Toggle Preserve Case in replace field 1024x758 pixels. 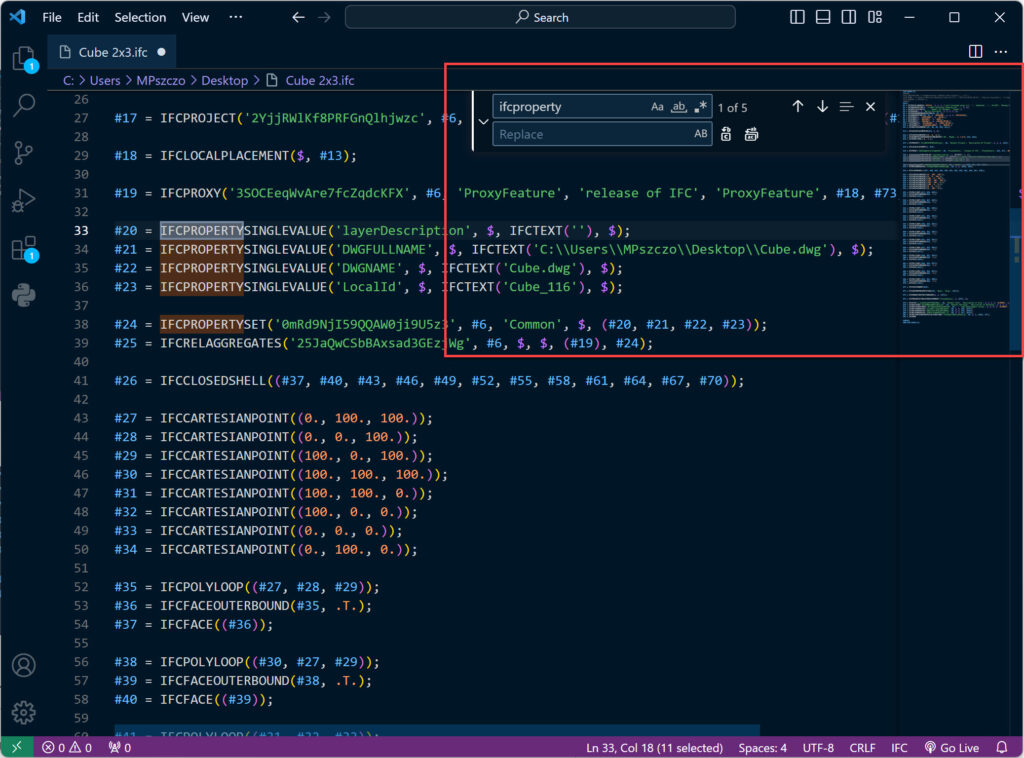coord(701,134)
